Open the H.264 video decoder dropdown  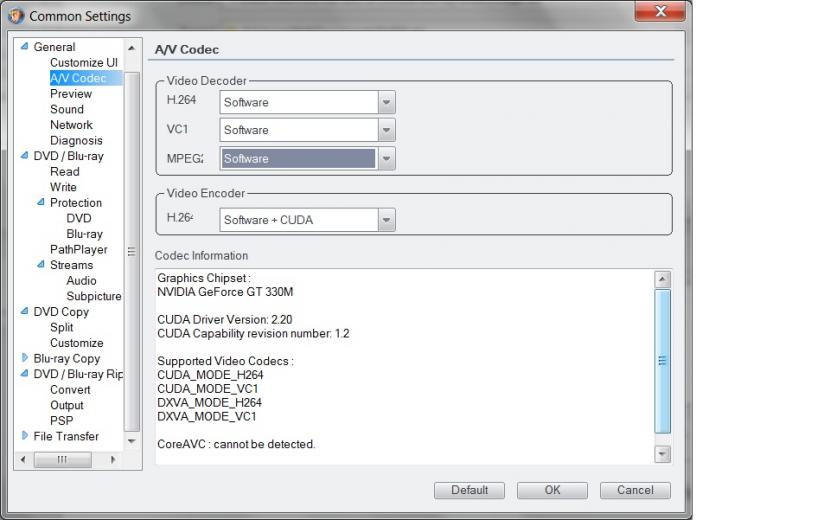[386, 102]
